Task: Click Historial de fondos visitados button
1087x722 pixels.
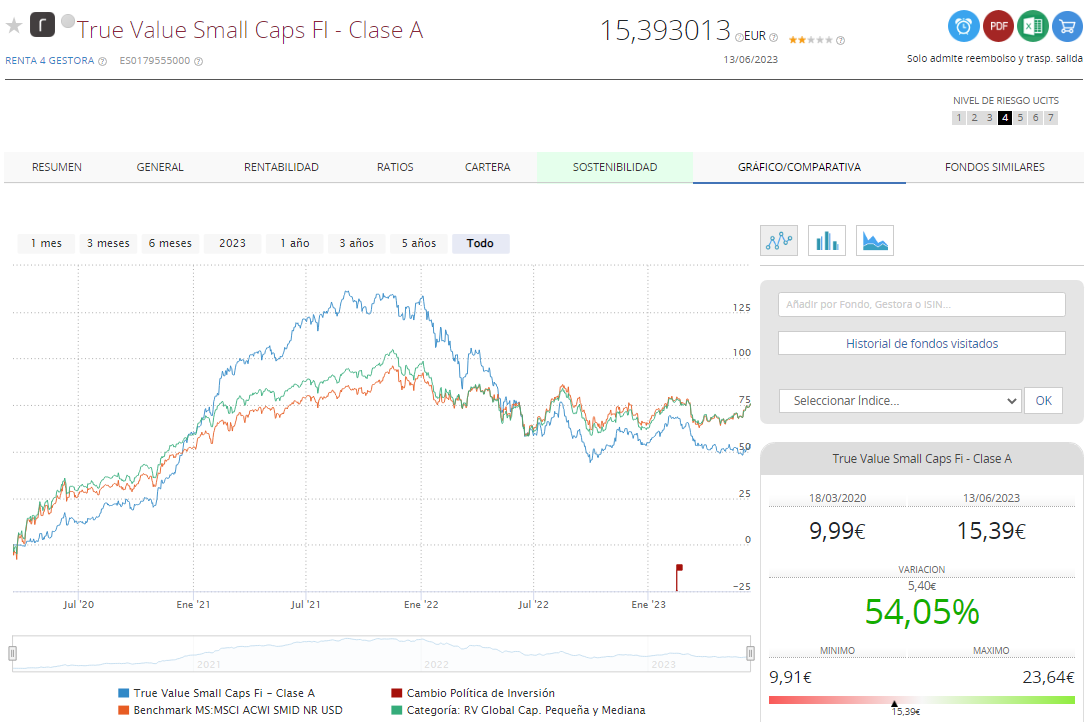Action: tap(922, 344)
